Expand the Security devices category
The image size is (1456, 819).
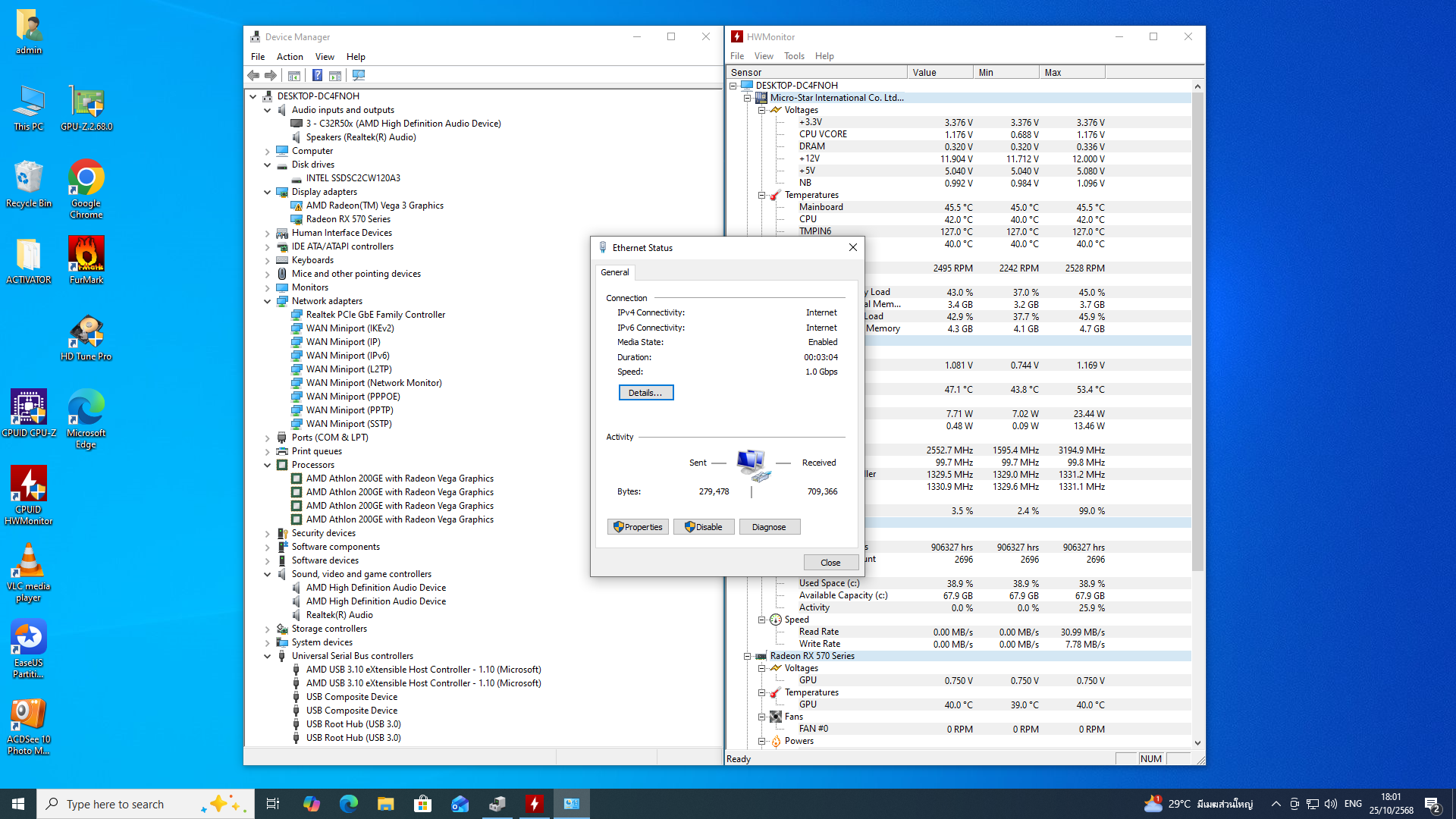tap(268, 533)
